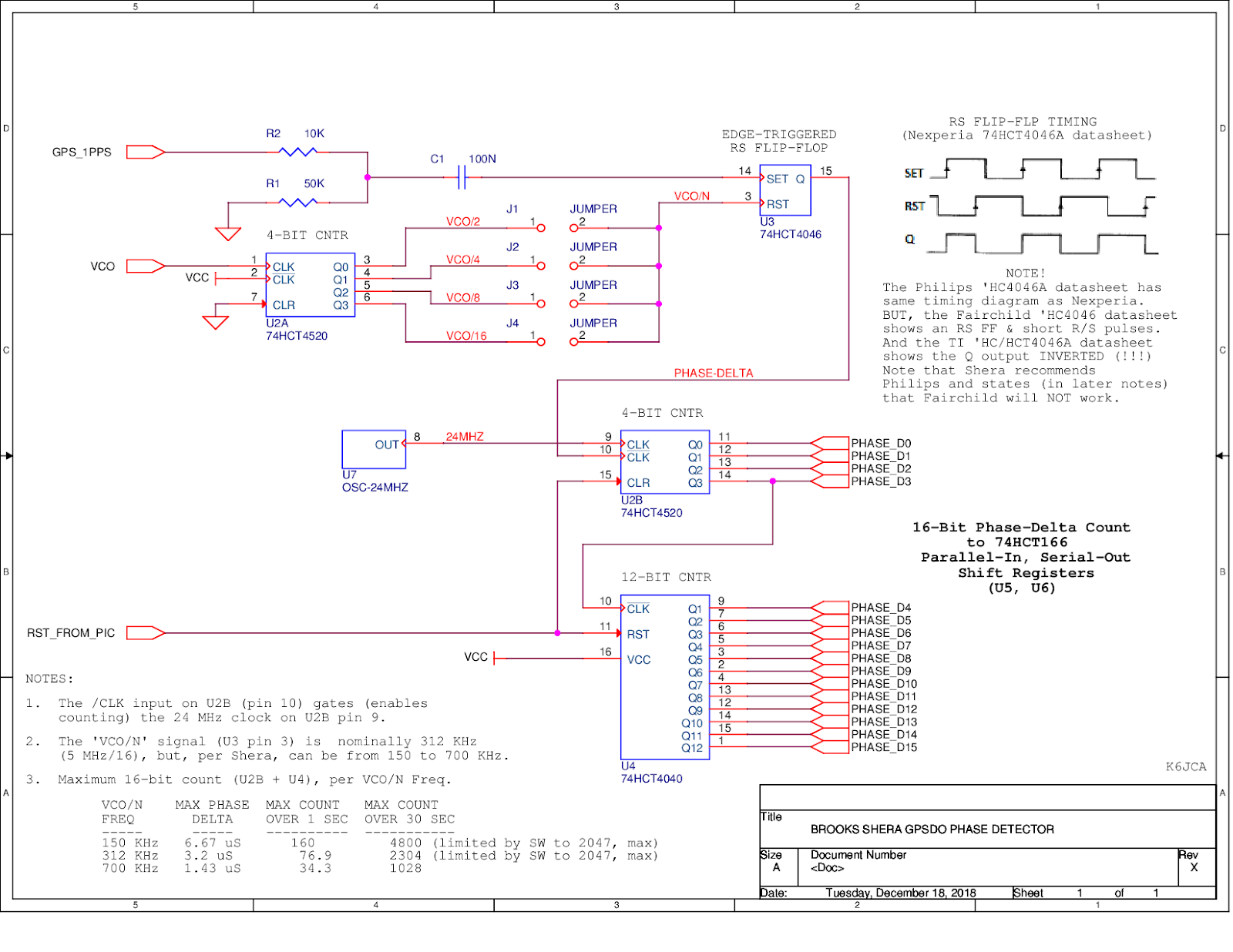1233x952 pixels.
Task: Select the U2A counter component box
Action: [x=311, y=285]
